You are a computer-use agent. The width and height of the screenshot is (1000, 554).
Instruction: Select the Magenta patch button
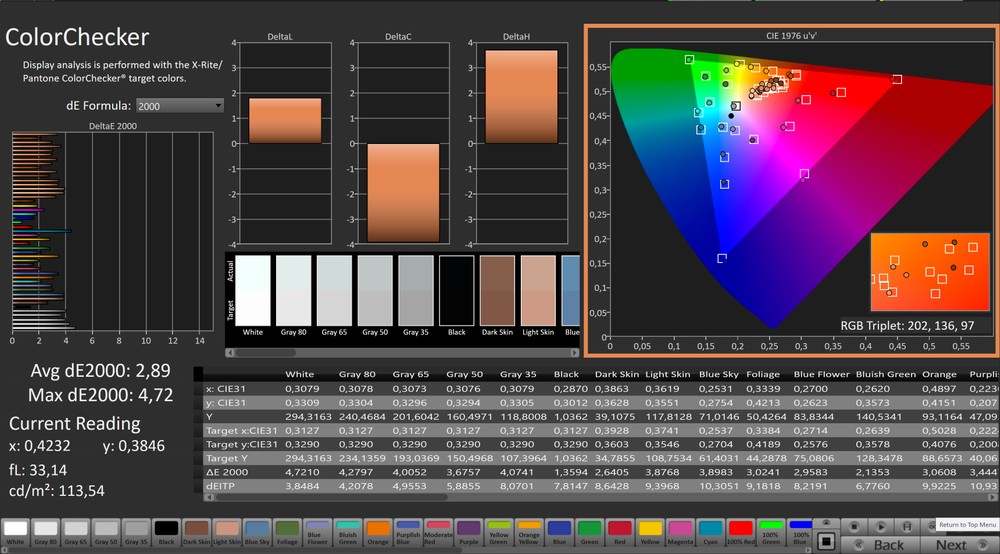coord(680,532)
